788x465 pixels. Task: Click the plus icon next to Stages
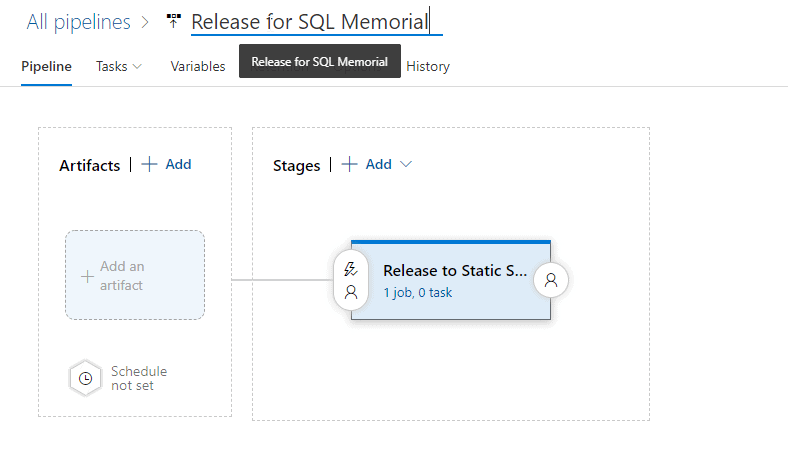pyautogui.click(x=350, y=164)
